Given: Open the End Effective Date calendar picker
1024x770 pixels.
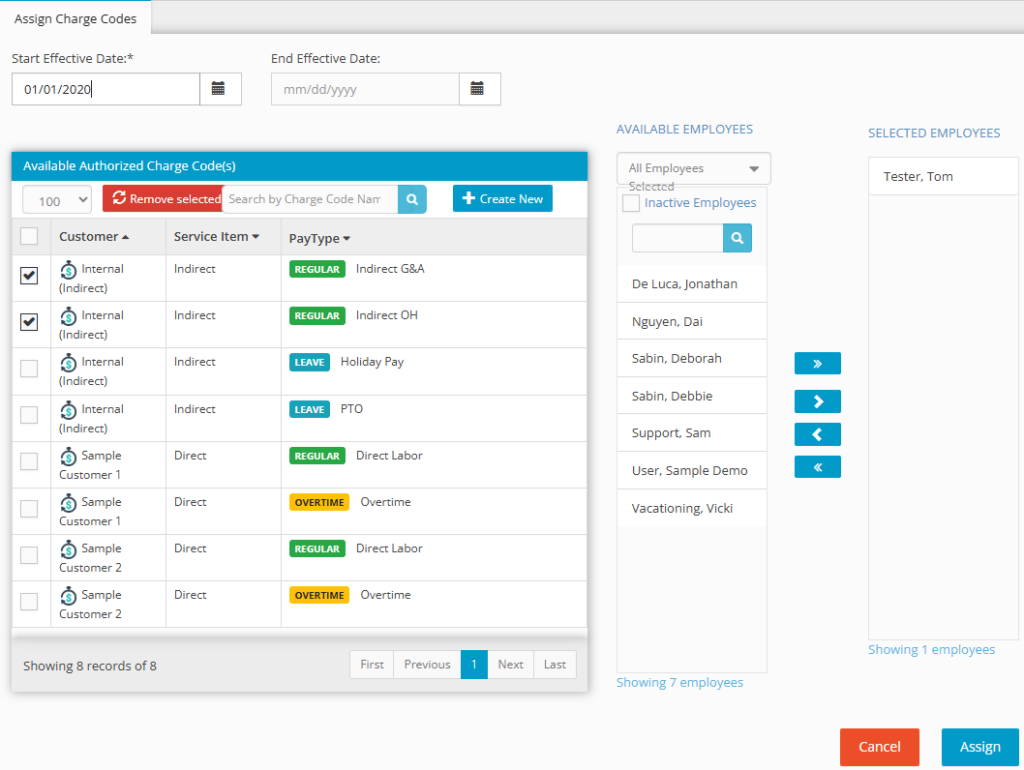Looking at the screenshot, I should [478, 89].
